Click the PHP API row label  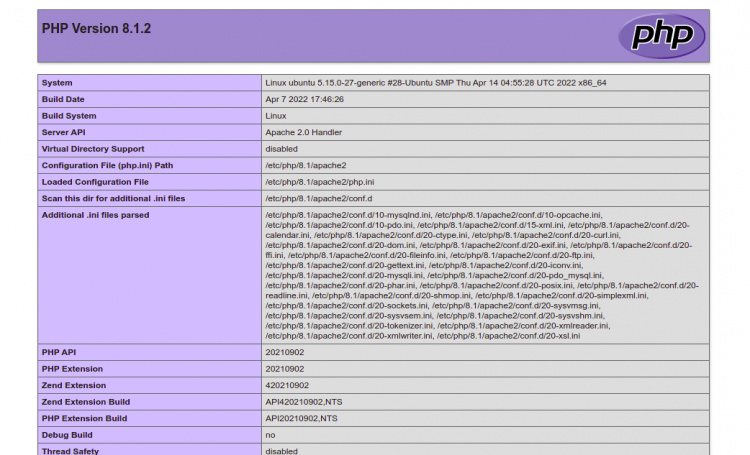tap(60, 352)
